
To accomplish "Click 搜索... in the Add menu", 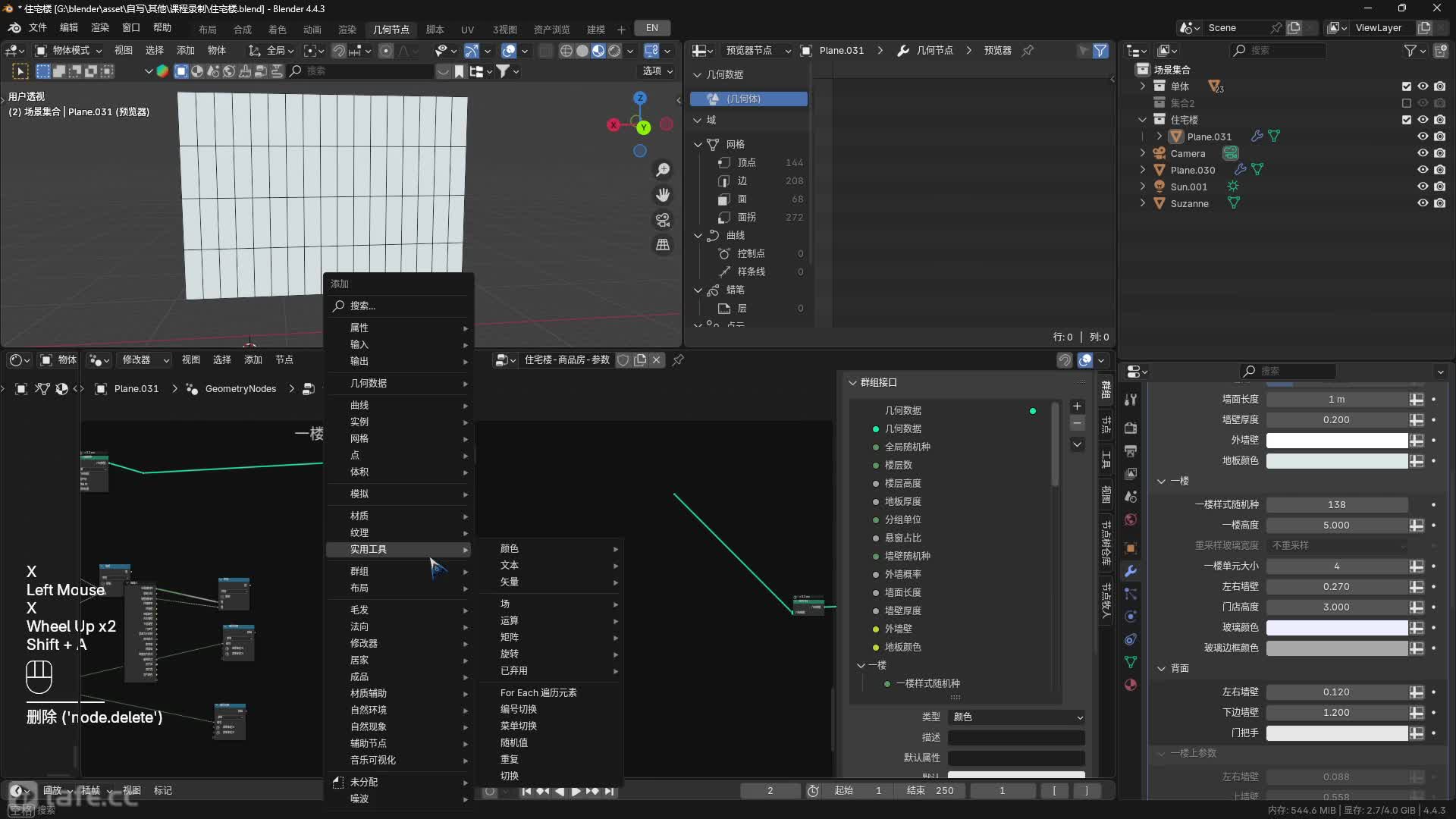I will pos(398,306).
